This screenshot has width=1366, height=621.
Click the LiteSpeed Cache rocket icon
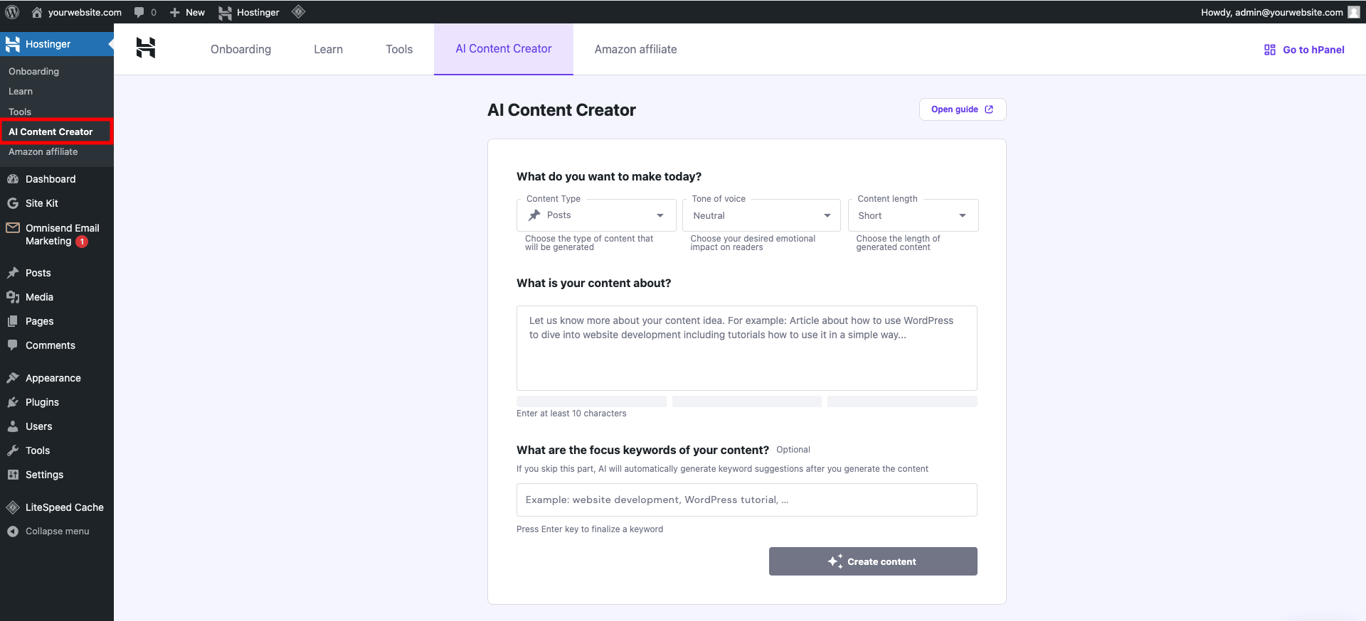13,507
